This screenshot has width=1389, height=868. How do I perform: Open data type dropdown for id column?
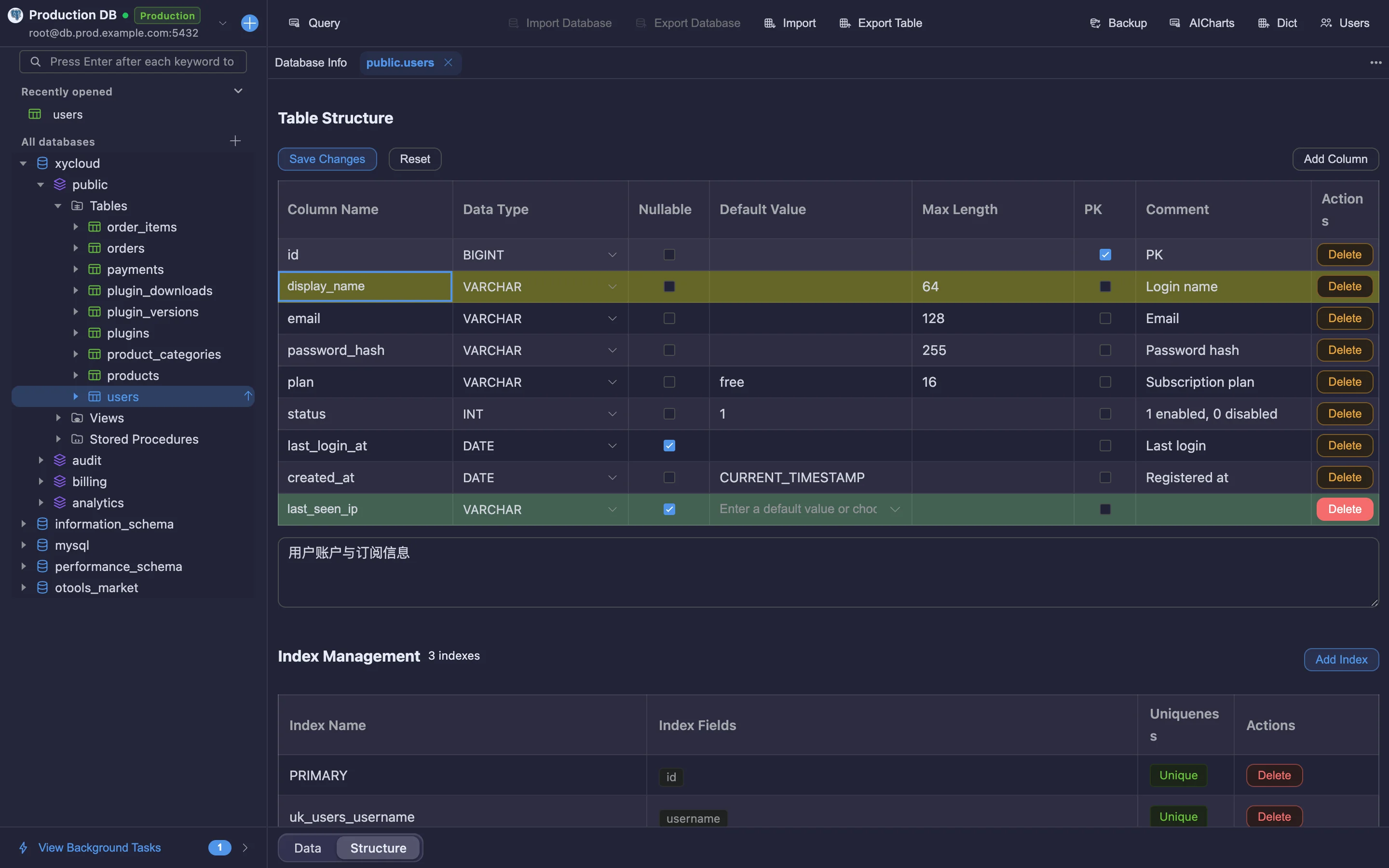[x=613, y=255]
